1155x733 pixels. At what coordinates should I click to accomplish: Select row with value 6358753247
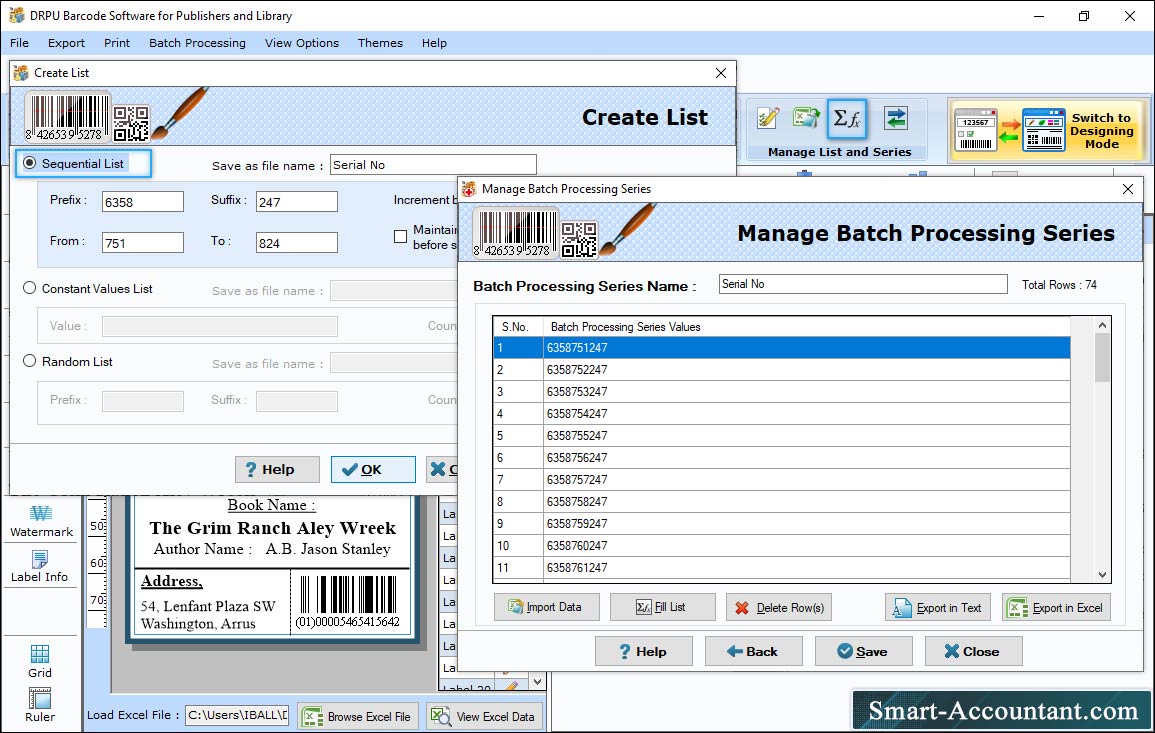pos(782,392)
